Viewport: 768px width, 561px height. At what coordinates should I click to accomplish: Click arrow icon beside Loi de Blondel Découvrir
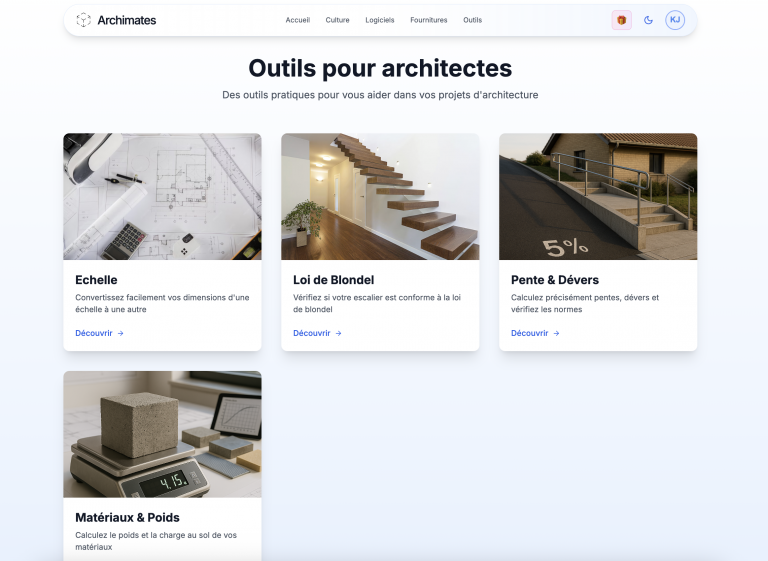point(338,333)
